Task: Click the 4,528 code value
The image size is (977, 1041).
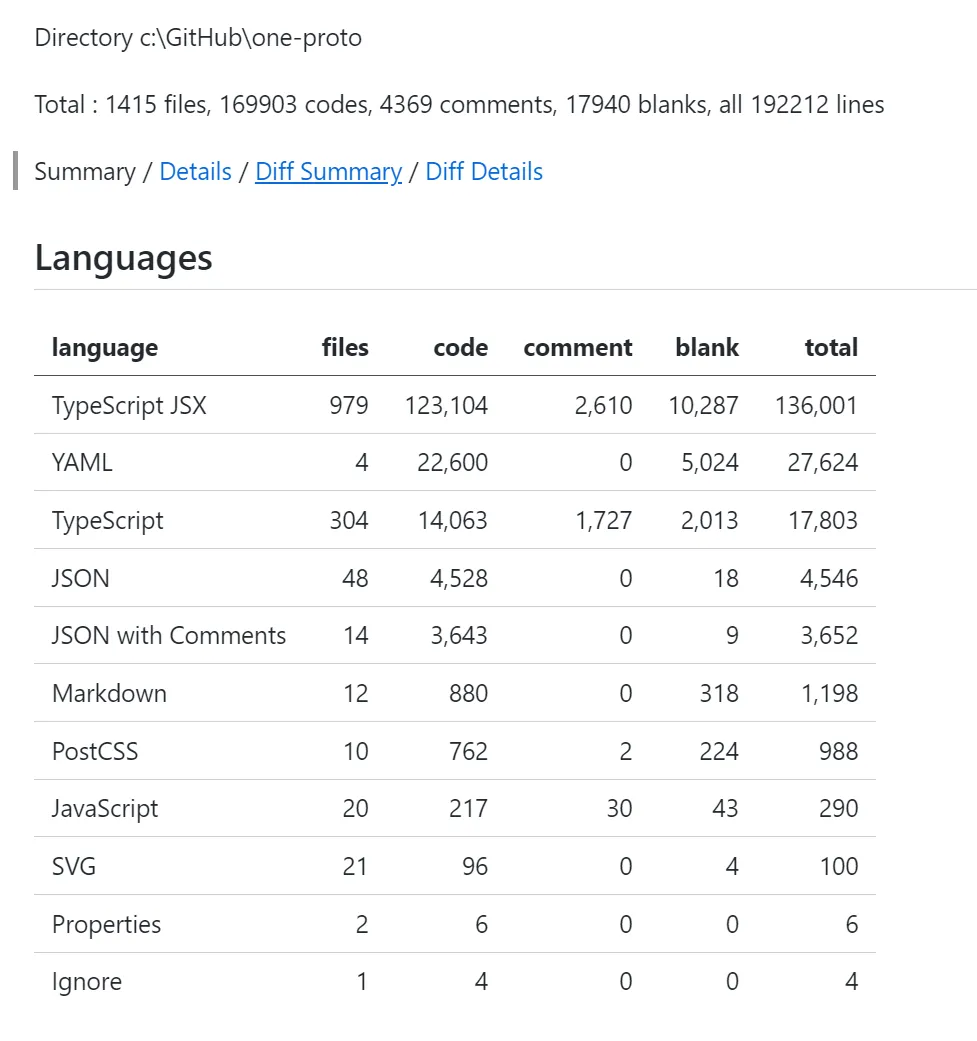Action: coord(459,578)
